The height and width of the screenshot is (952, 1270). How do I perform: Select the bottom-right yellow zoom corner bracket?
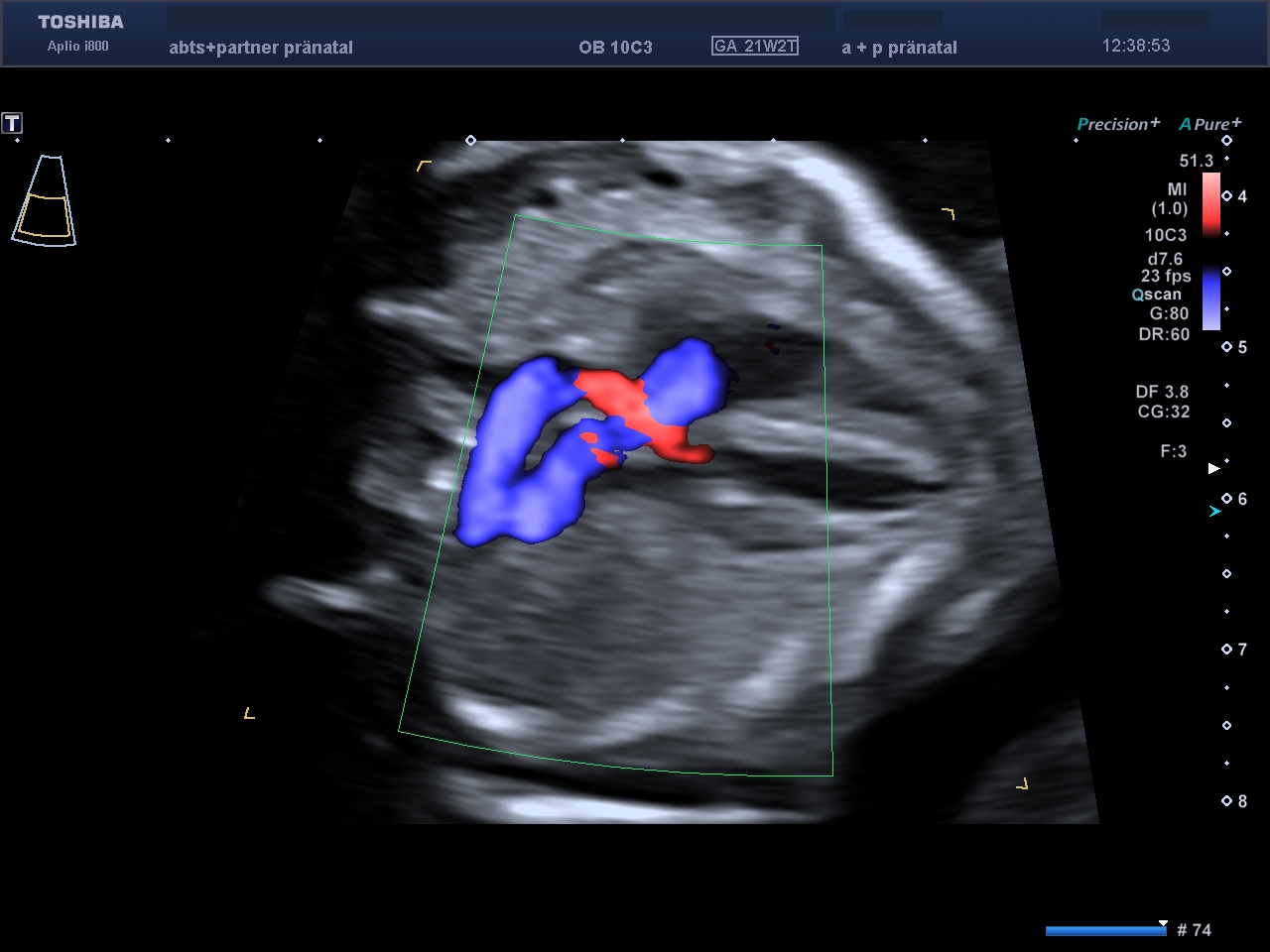(x=1022, y=784)
